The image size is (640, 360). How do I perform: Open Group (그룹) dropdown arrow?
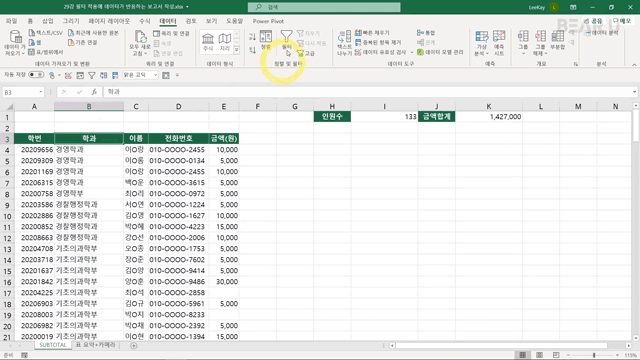tap(523, 53)
